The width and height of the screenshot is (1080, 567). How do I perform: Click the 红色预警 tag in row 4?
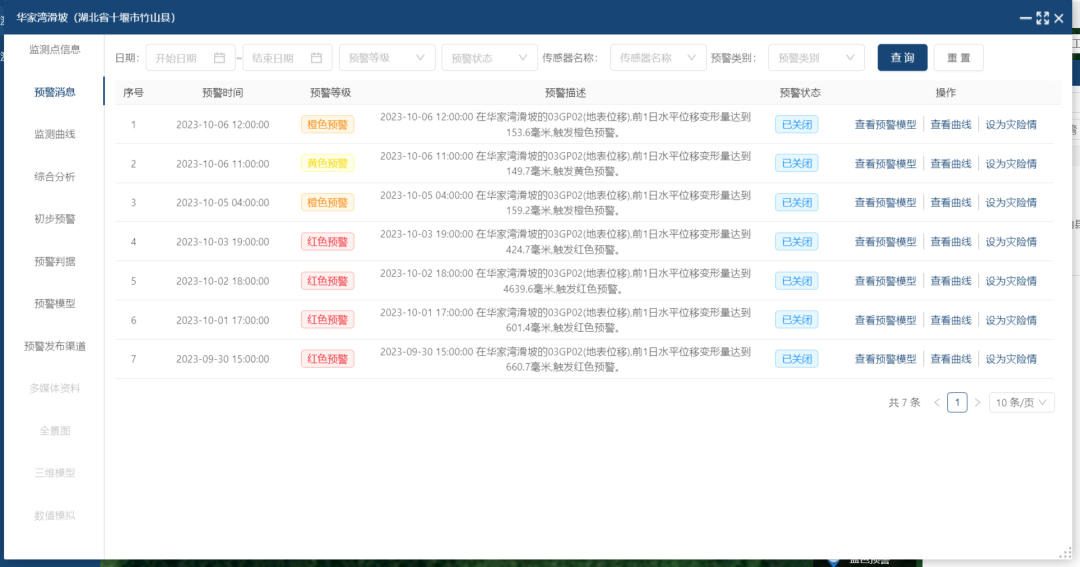328,242
